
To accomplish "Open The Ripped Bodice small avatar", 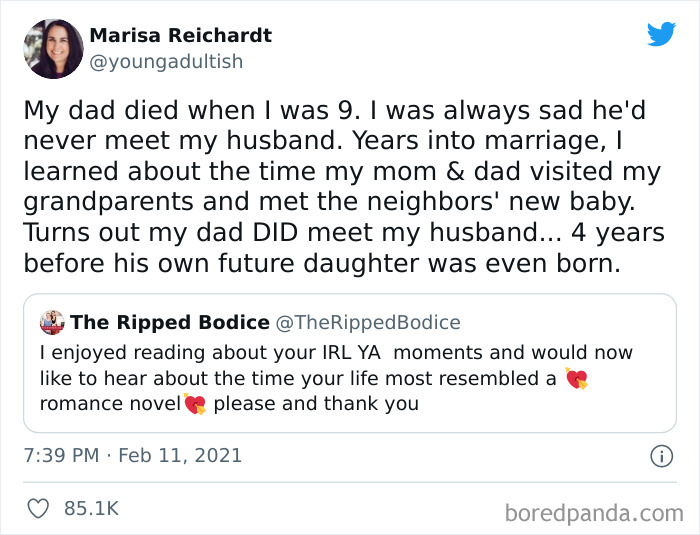I will [x=51, y=322].
